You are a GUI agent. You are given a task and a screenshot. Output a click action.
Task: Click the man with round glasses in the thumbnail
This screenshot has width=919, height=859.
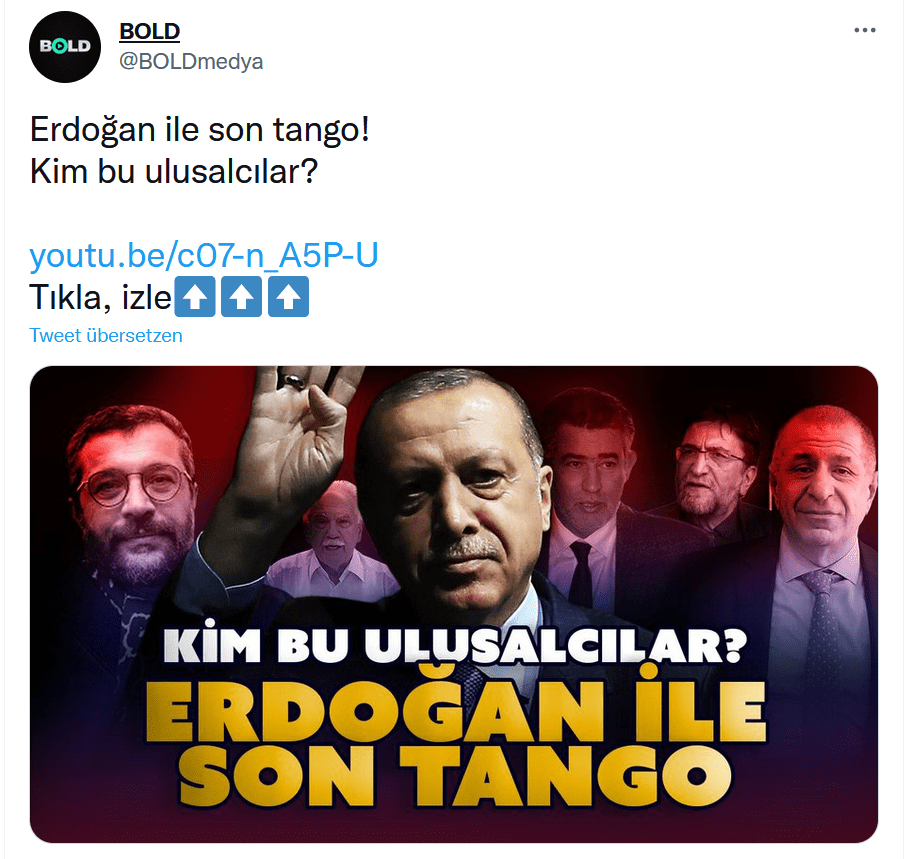click(x=132, y=498)
